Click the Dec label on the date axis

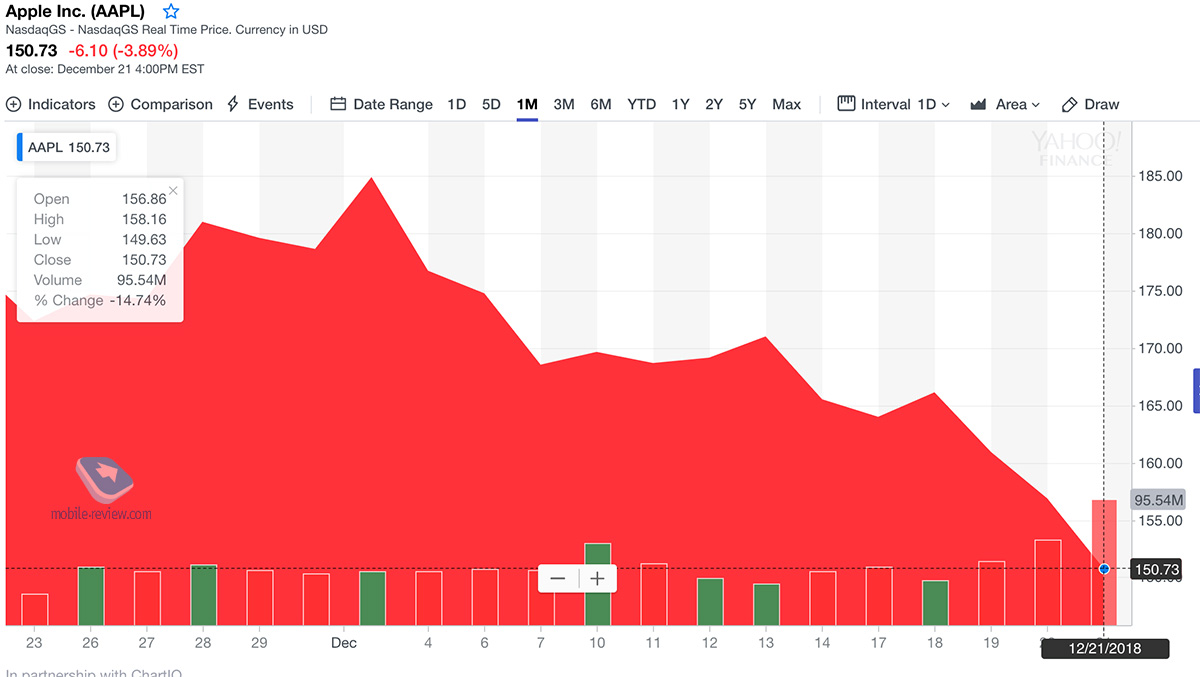344,643
